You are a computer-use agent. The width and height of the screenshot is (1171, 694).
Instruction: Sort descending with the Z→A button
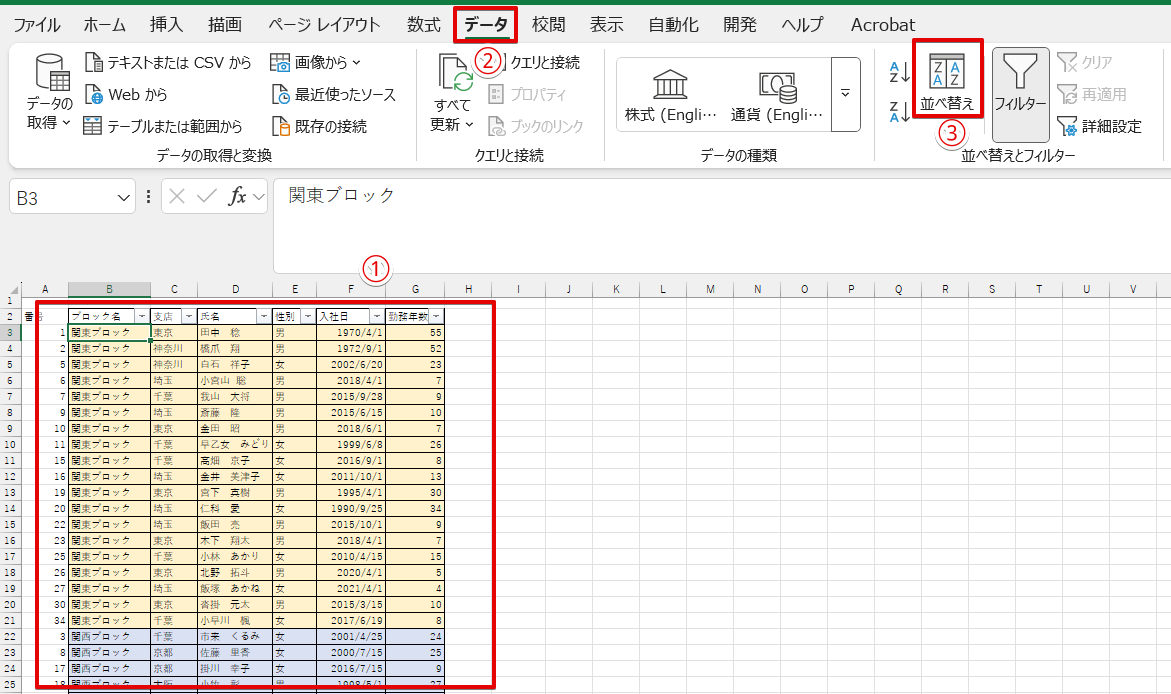[900, 112]
